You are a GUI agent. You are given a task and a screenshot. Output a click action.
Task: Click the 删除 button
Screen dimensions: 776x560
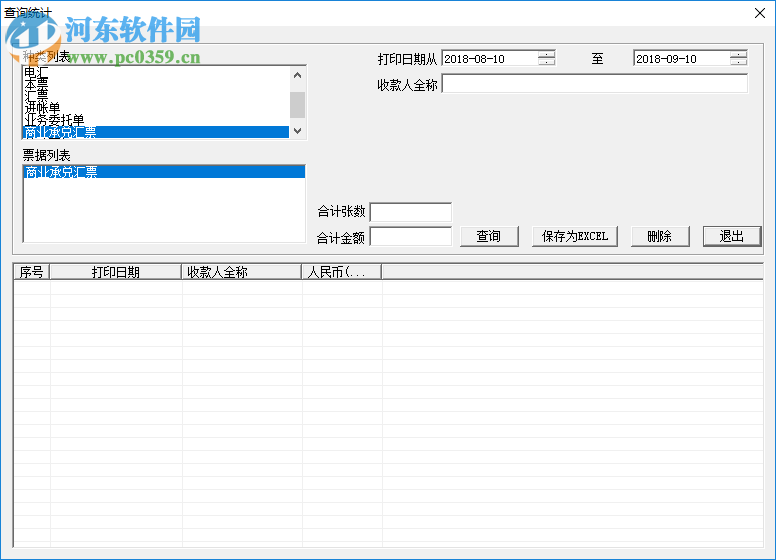tap(660, 236)
